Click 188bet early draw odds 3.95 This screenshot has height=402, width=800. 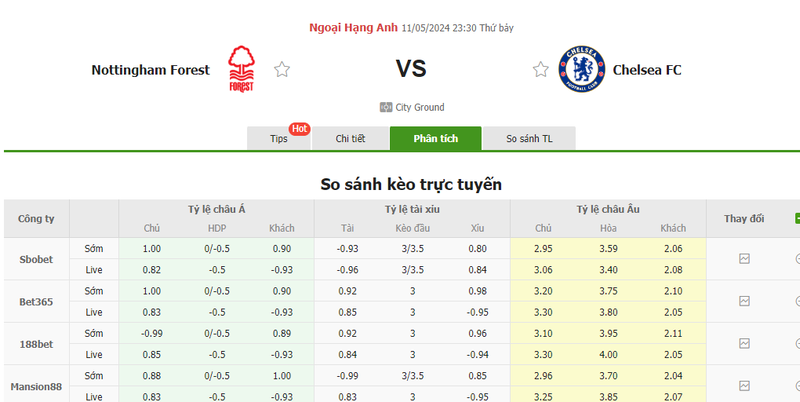click(608, 333)
